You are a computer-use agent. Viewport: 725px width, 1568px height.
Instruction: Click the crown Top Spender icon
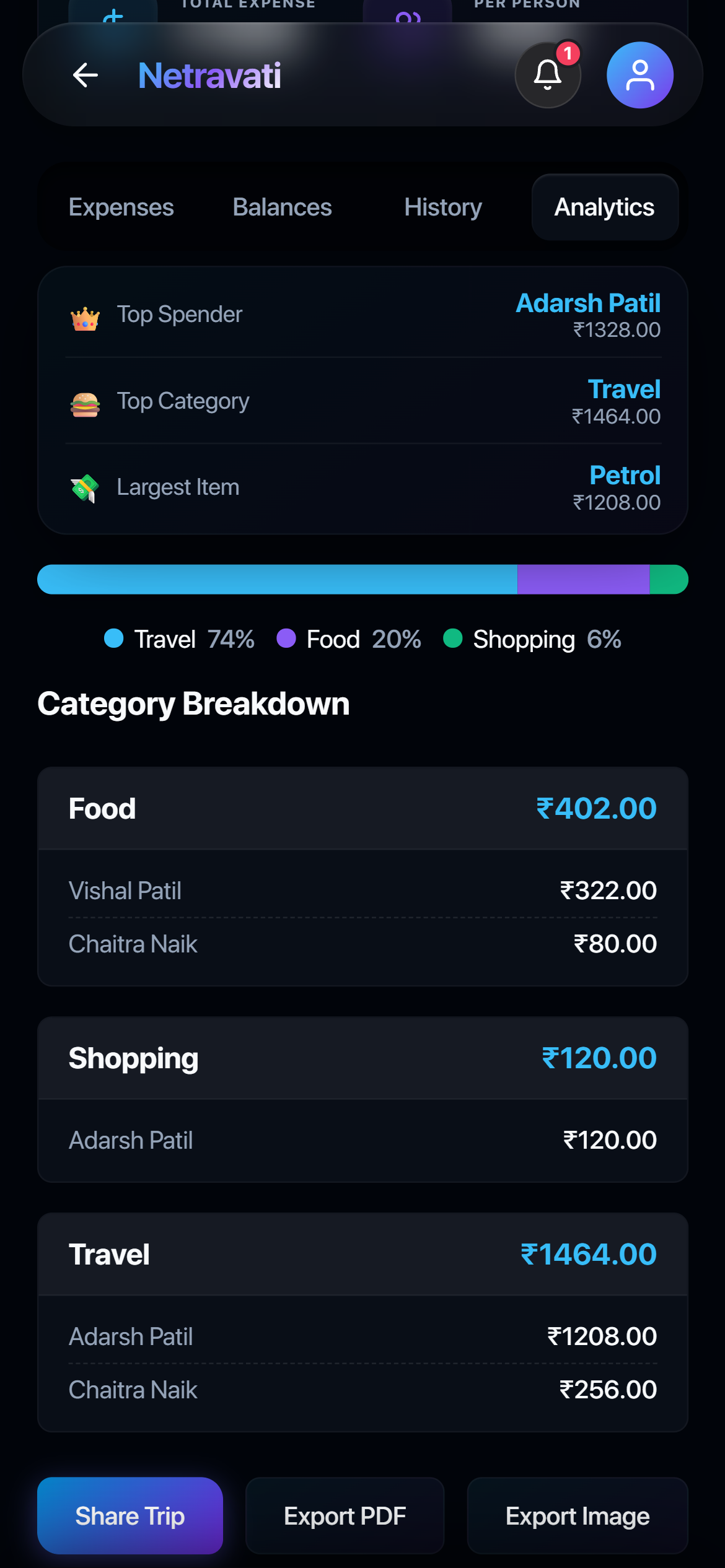coord(85,319)
